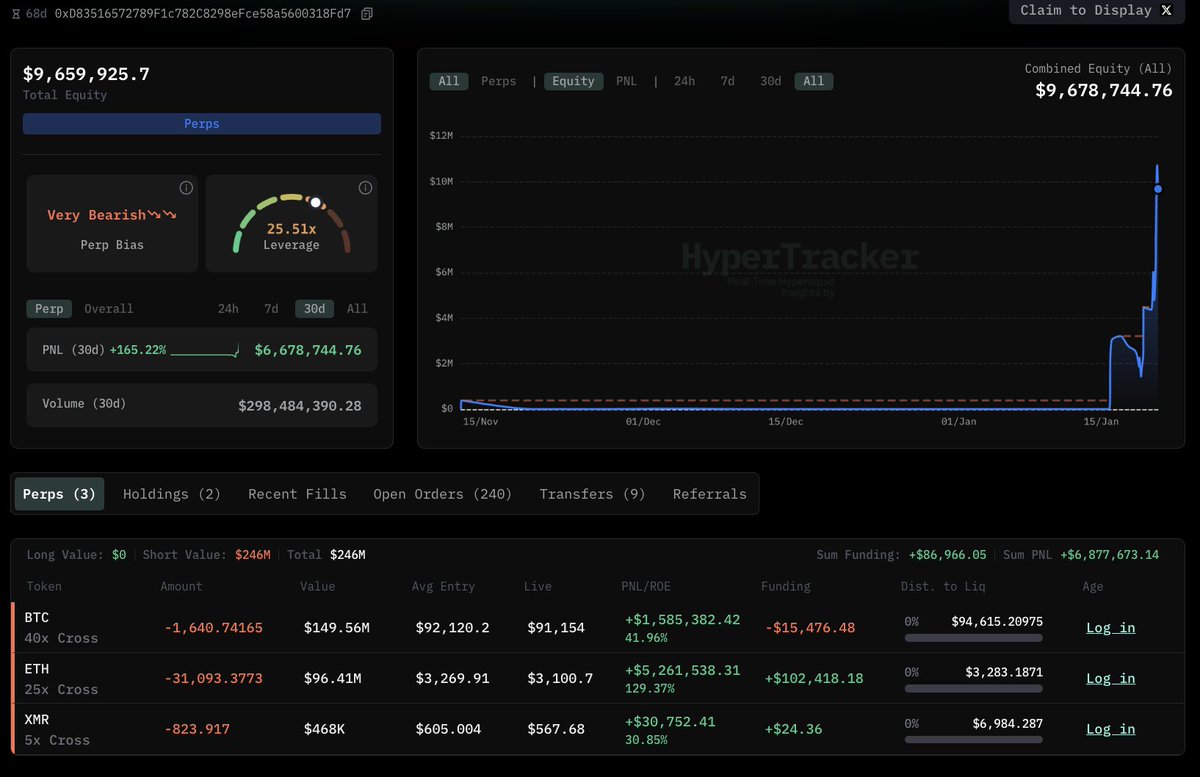Click Log in link on XMR row
The width and height of the screenshot is (1200, 777).
tap(1110, 729)
